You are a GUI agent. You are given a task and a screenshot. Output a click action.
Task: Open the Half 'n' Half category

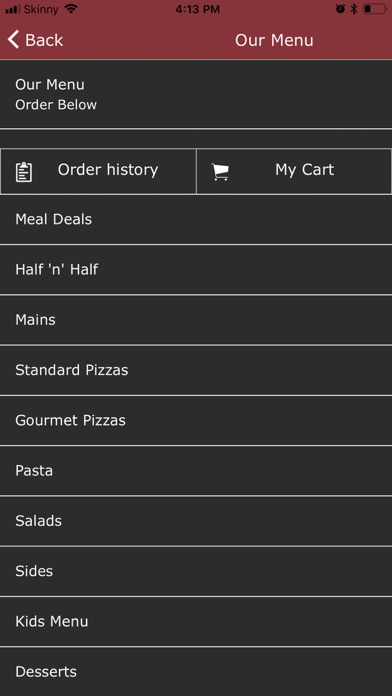[x=196, y=270]
